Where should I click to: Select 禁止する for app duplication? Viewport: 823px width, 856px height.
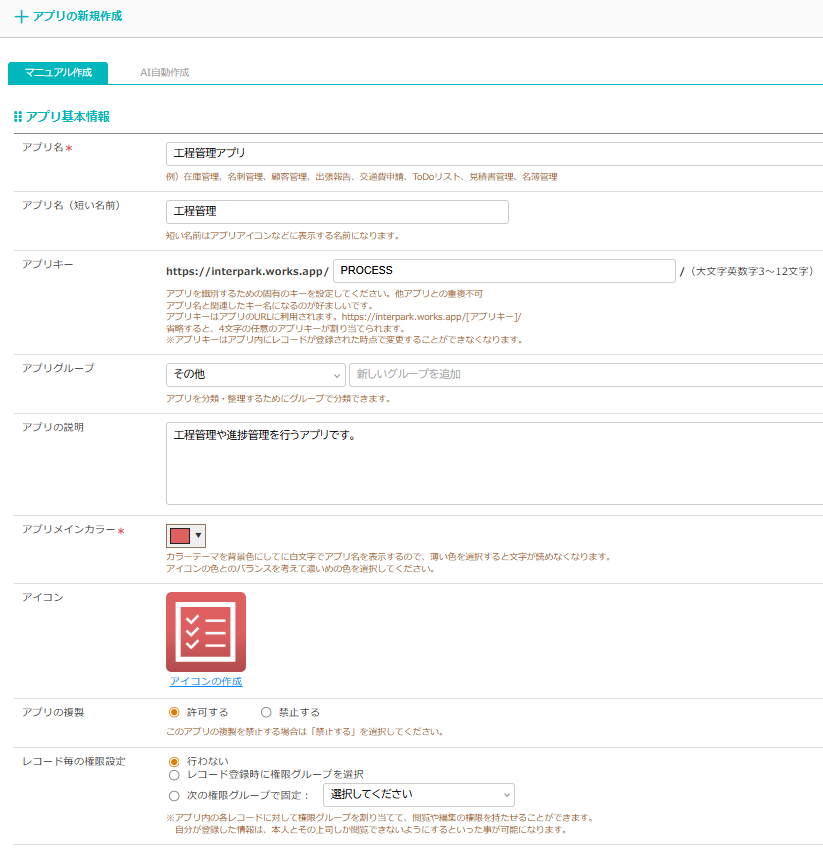pyautogui.click(x=266, y=712)
